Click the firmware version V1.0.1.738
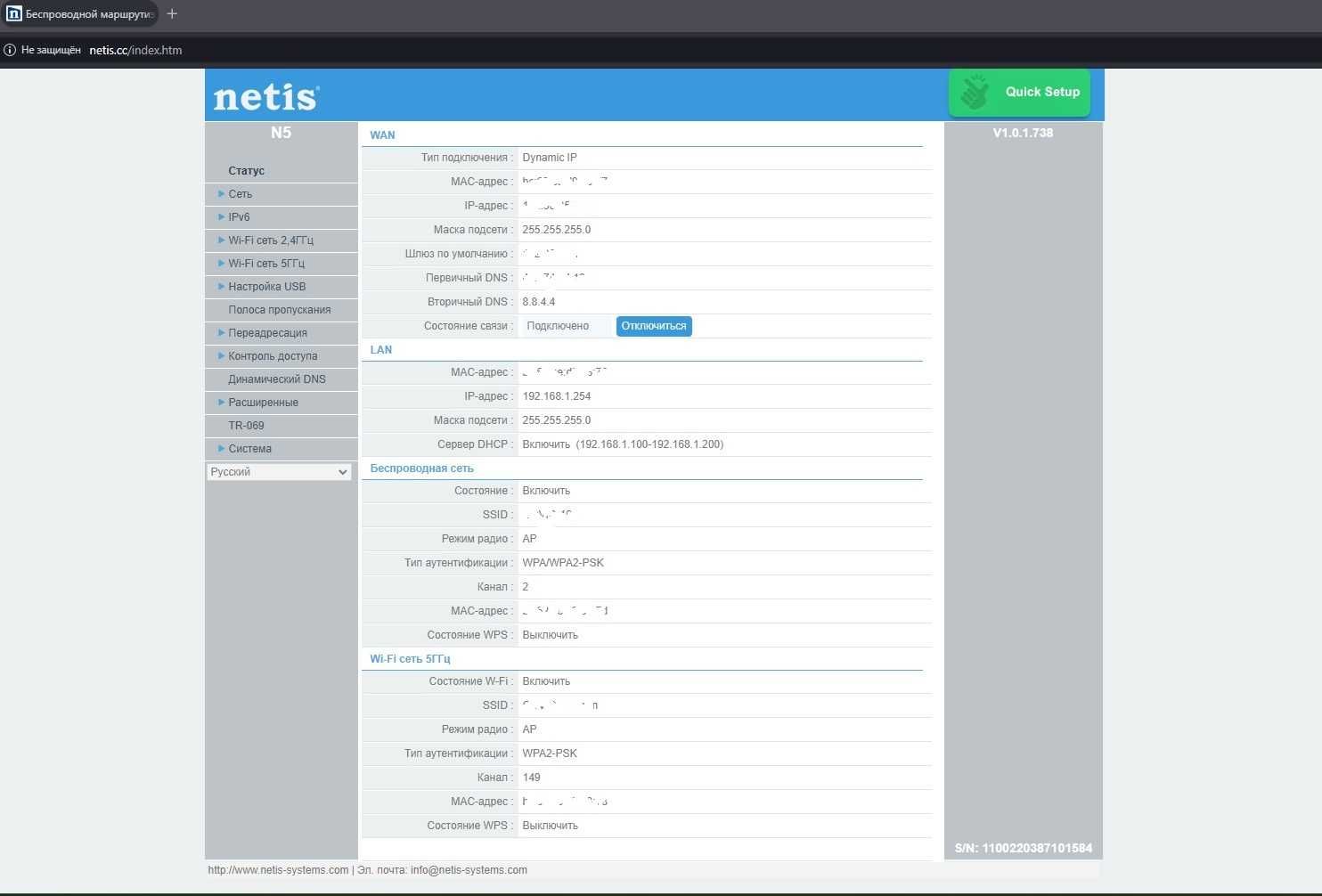1322x896 pixels. tap(1023, 133)
